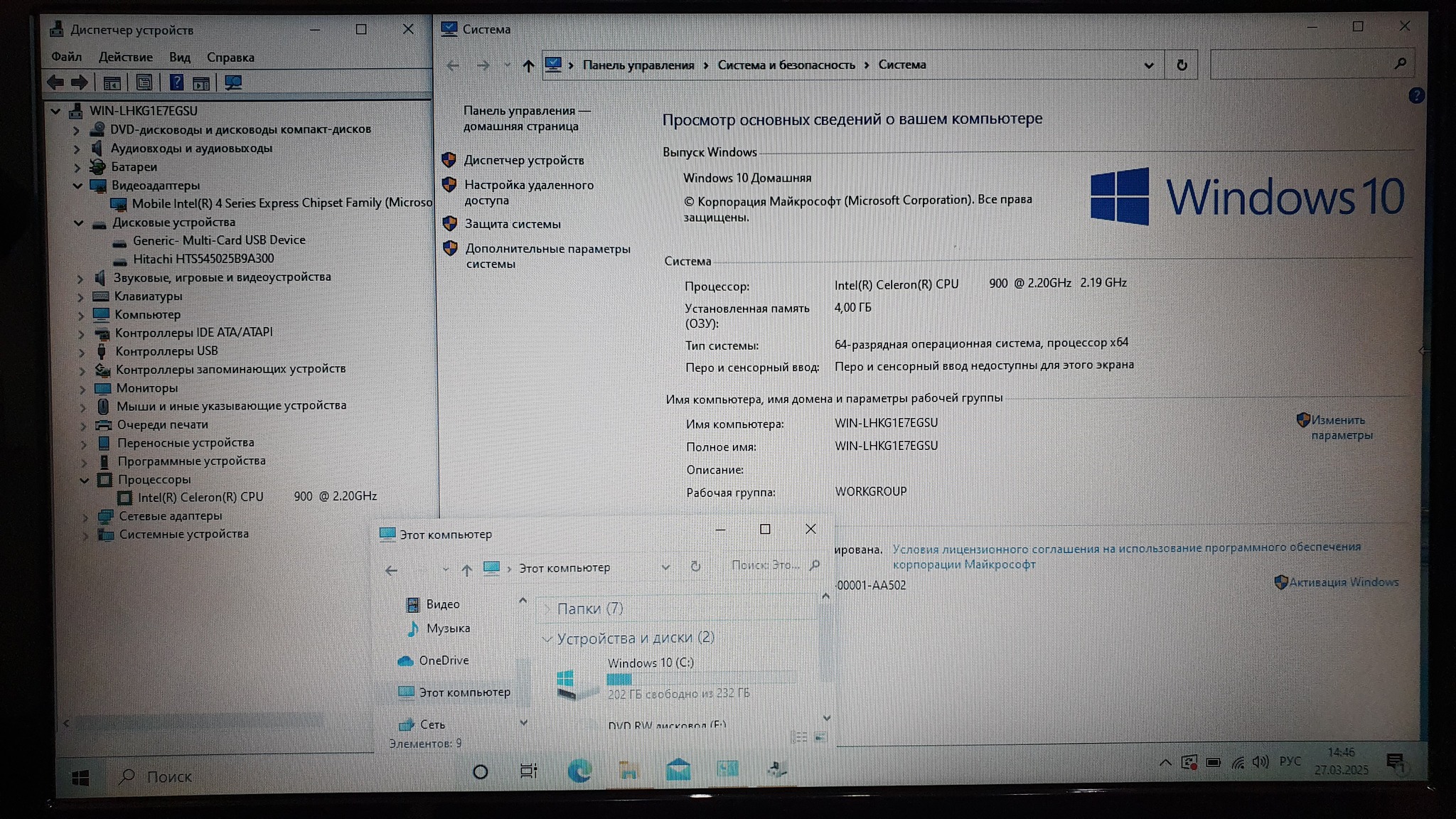Open the Справка menu
The height and width of the screenshot is (819, 1456).
click(x=230, y=57)
